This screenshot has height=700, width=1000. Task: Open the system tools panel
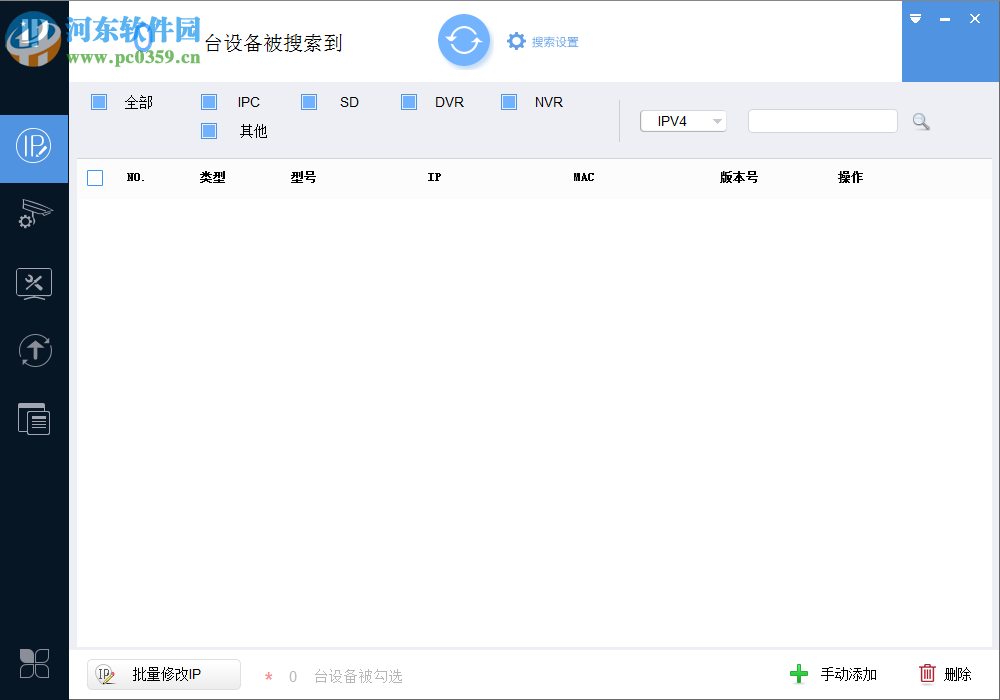[34, 284]
